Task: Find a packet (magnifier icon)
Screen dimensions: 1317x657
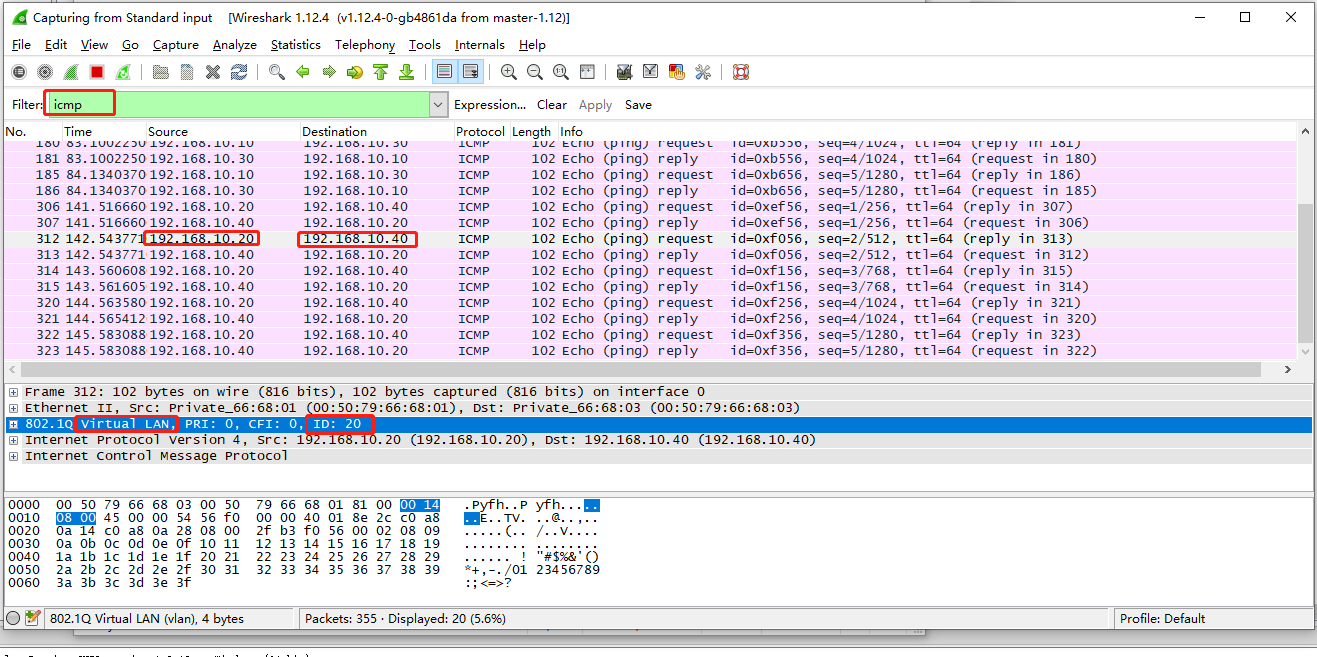Action: point(276,72)
